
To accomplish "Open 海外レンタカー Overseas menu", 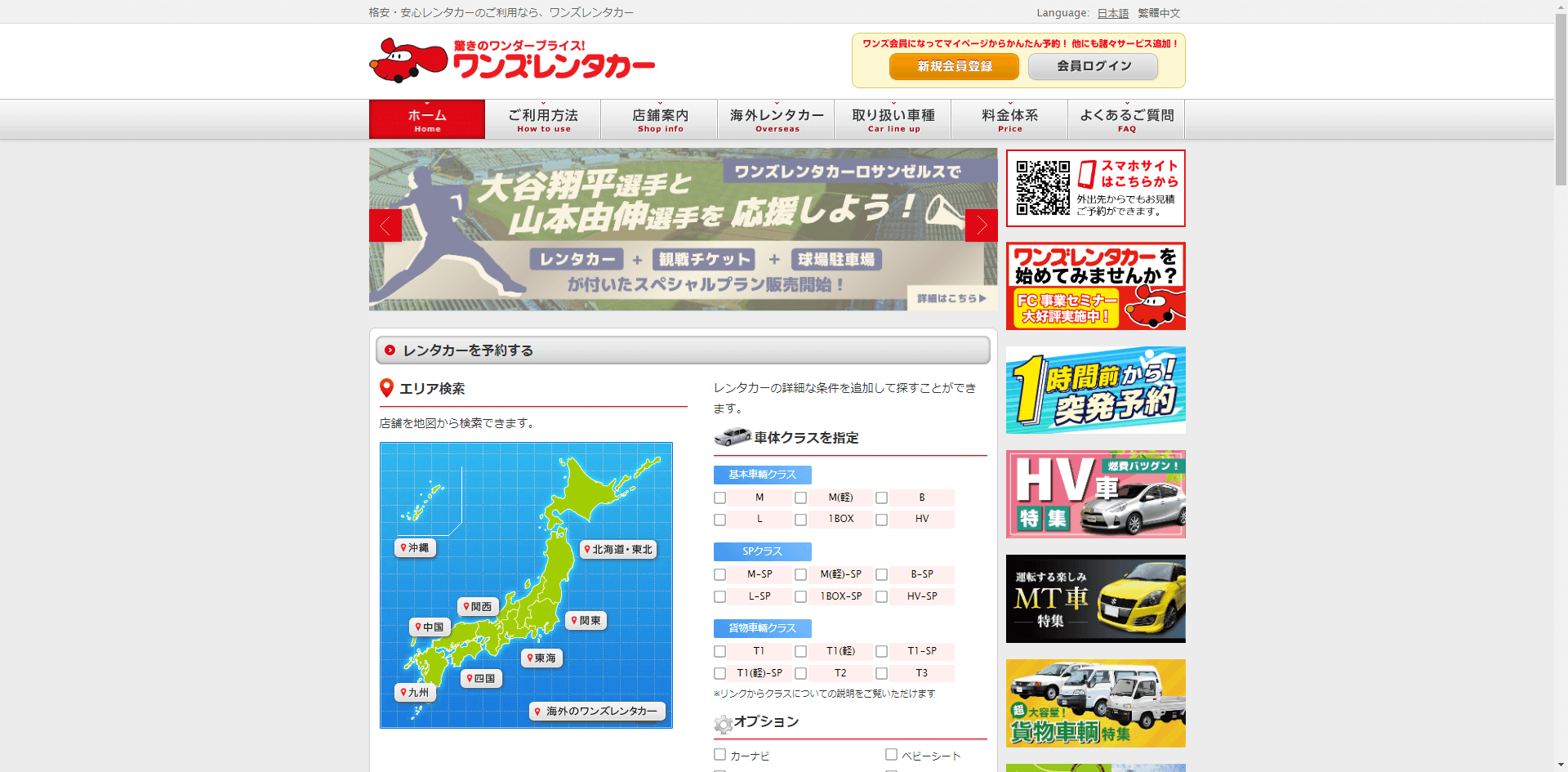I will pyautogui.click(x=777, y=119).
